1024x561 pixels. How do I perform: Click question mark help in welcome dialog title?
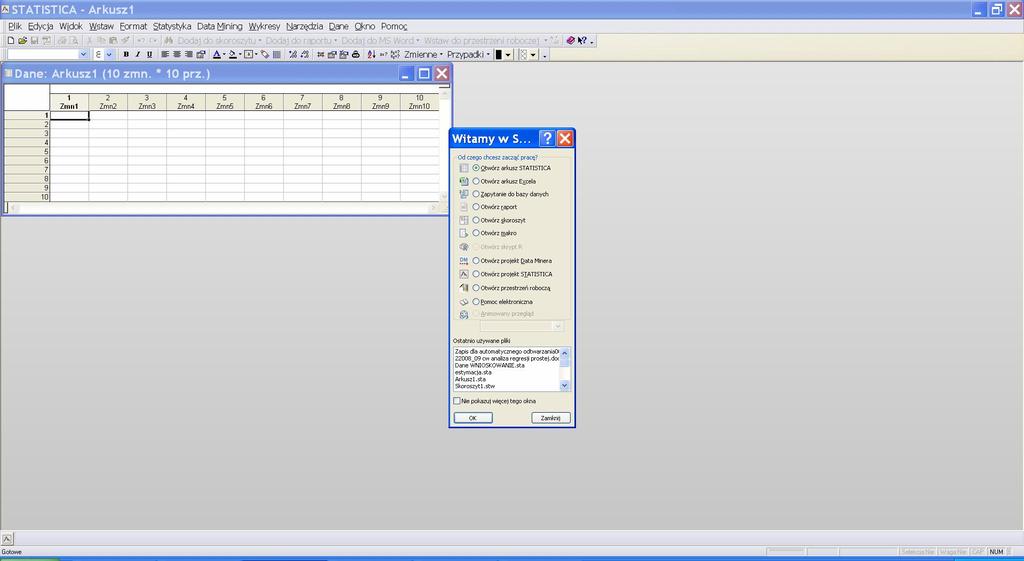pyautogui.click(x=547, y=138)
